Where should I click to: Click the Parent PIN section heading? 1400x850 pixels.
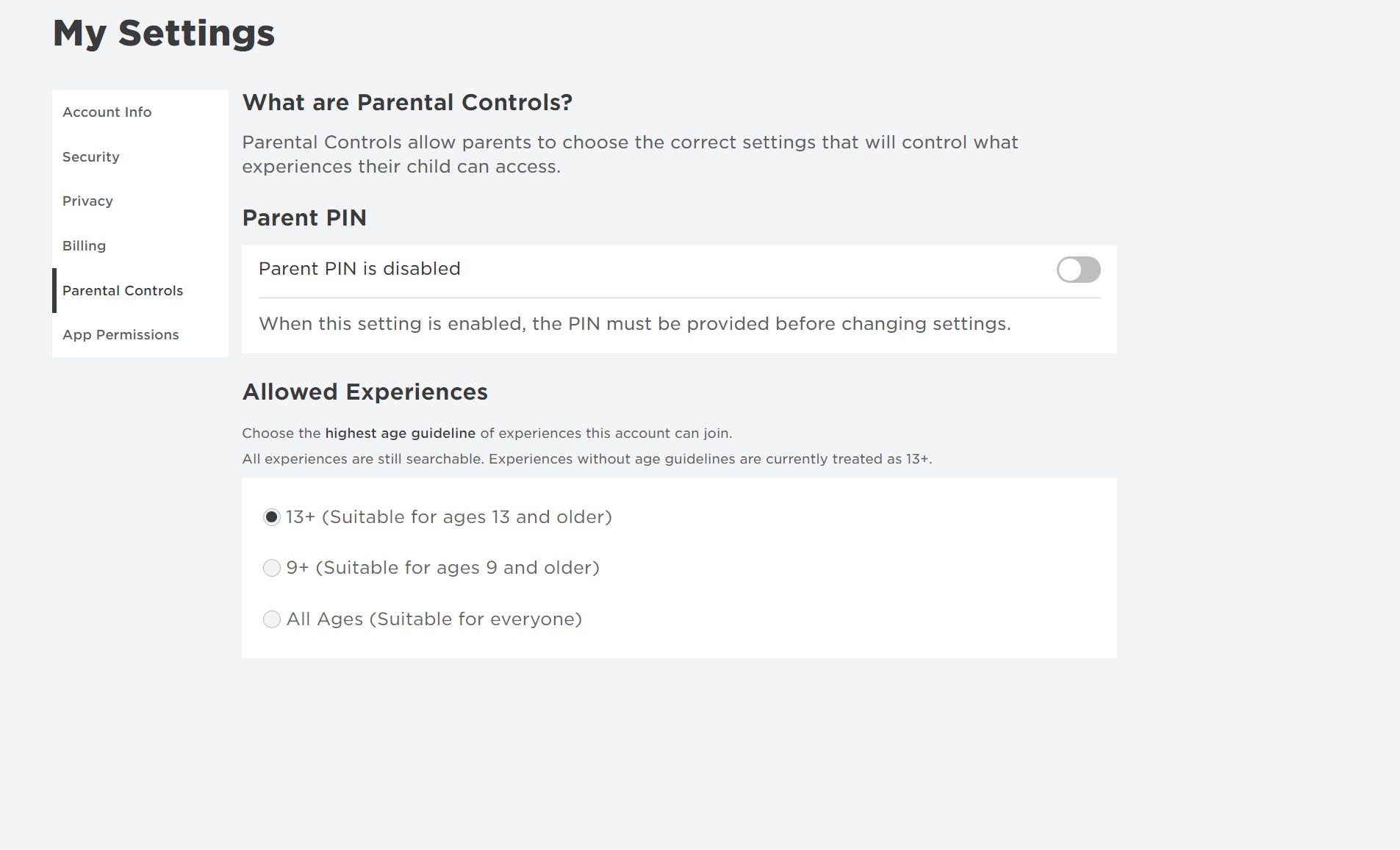304,217
